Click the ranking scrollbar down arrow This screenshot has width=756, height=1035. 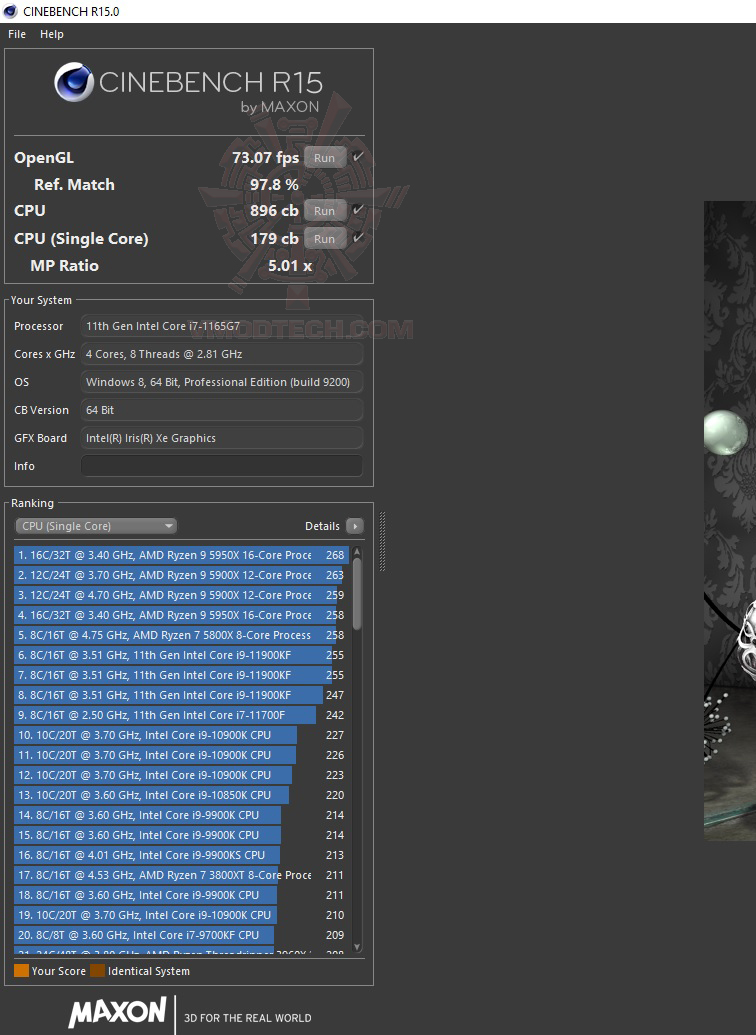[x=357, y=947]
